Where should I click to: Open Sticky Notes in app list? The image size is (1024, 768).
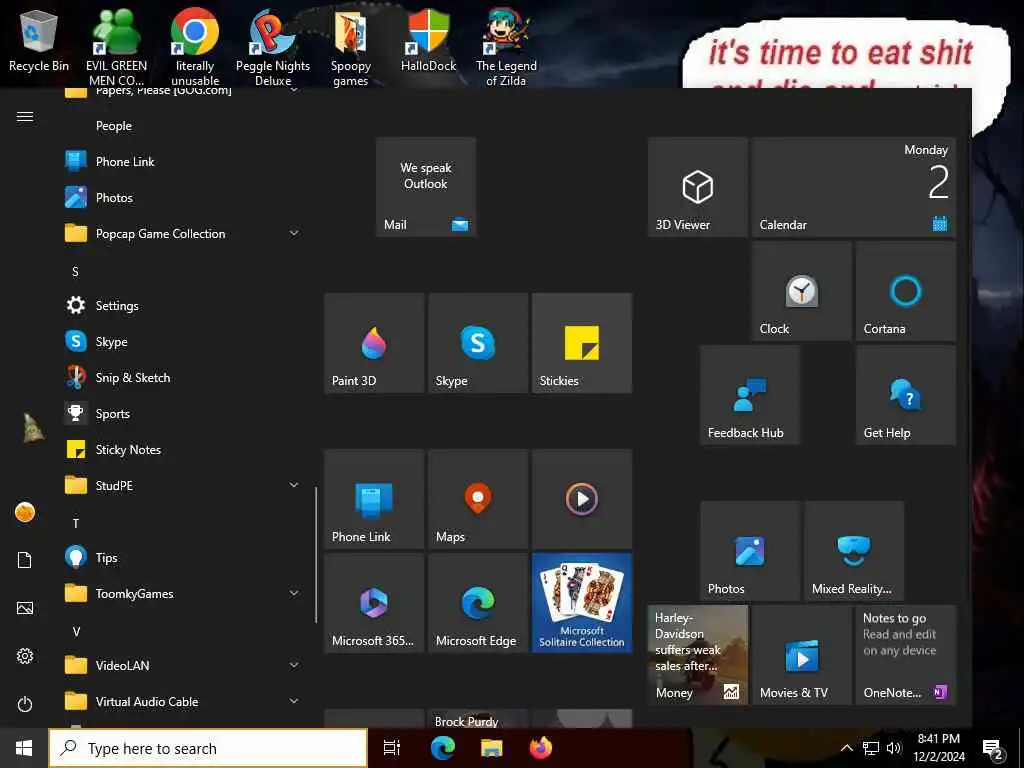click(183, 449)
